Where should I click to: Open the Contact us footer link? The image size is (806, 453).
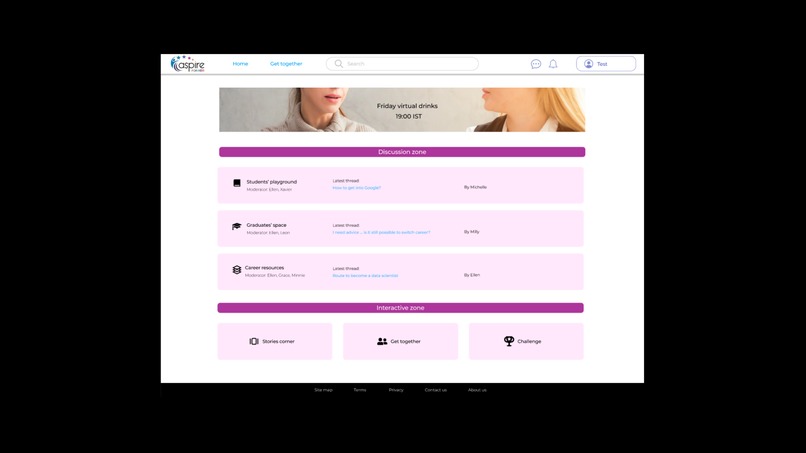[436, 390]
